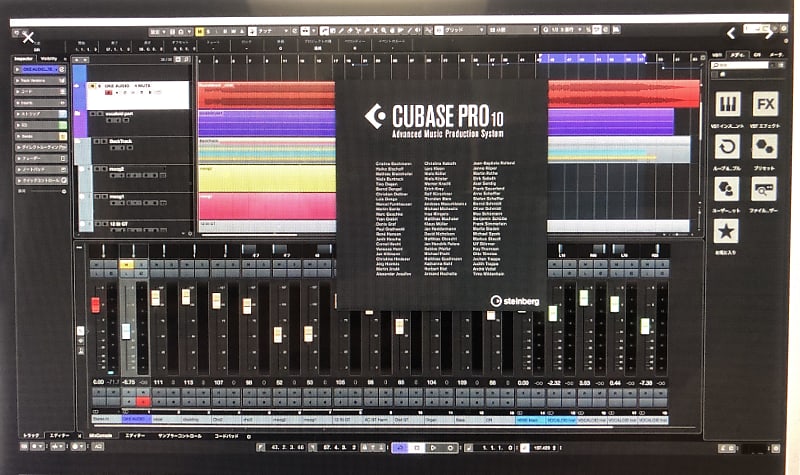Viewport: 800px width, 475px height.
Task: Click the MixConsole settings gear beside tabs
Action: pos(248,436)
